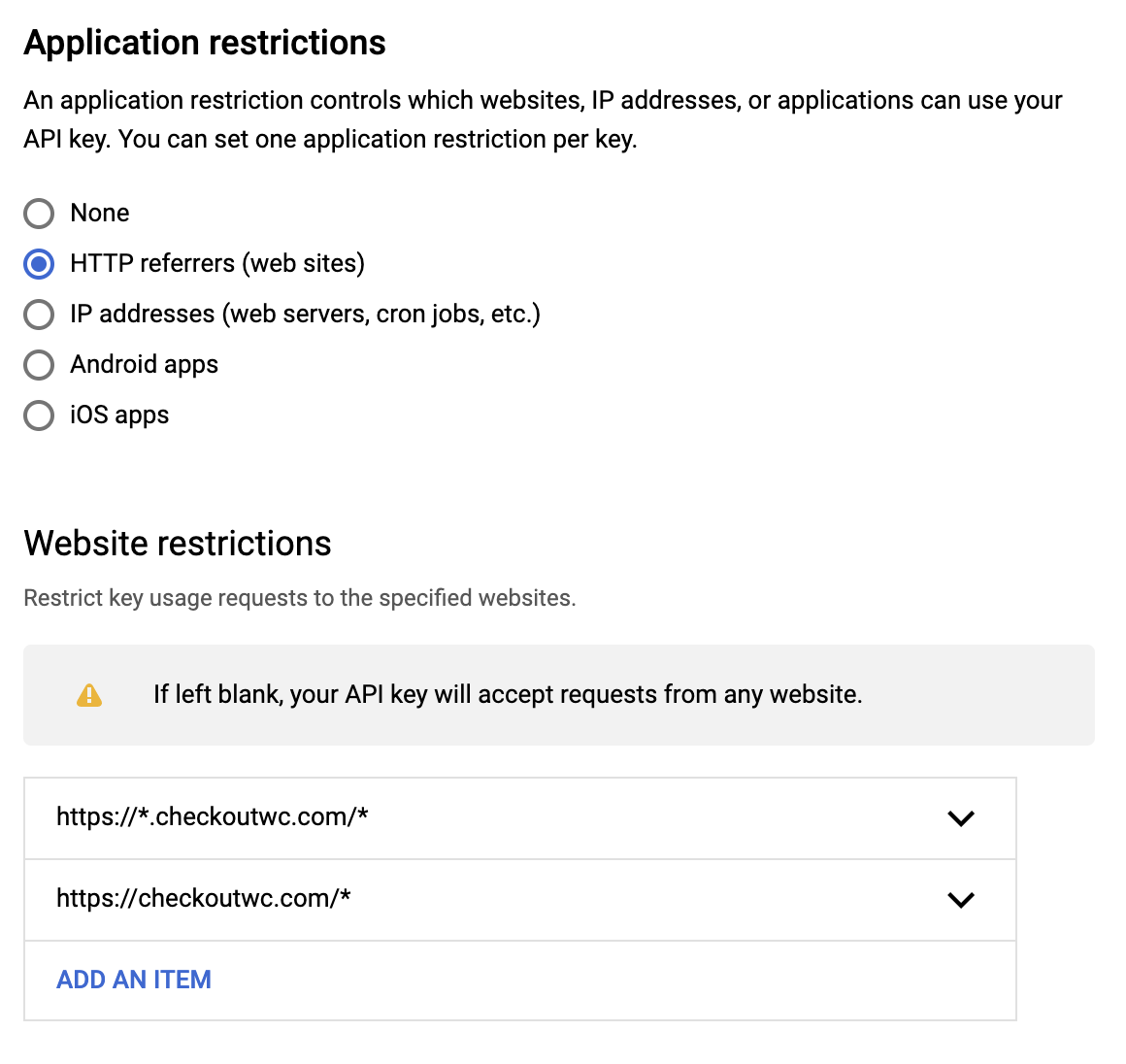This screenshot has width=1126, height=1064.
Task: Click the https://*.checkoutwc.com/* referrer text
Action: click(213, 817)
